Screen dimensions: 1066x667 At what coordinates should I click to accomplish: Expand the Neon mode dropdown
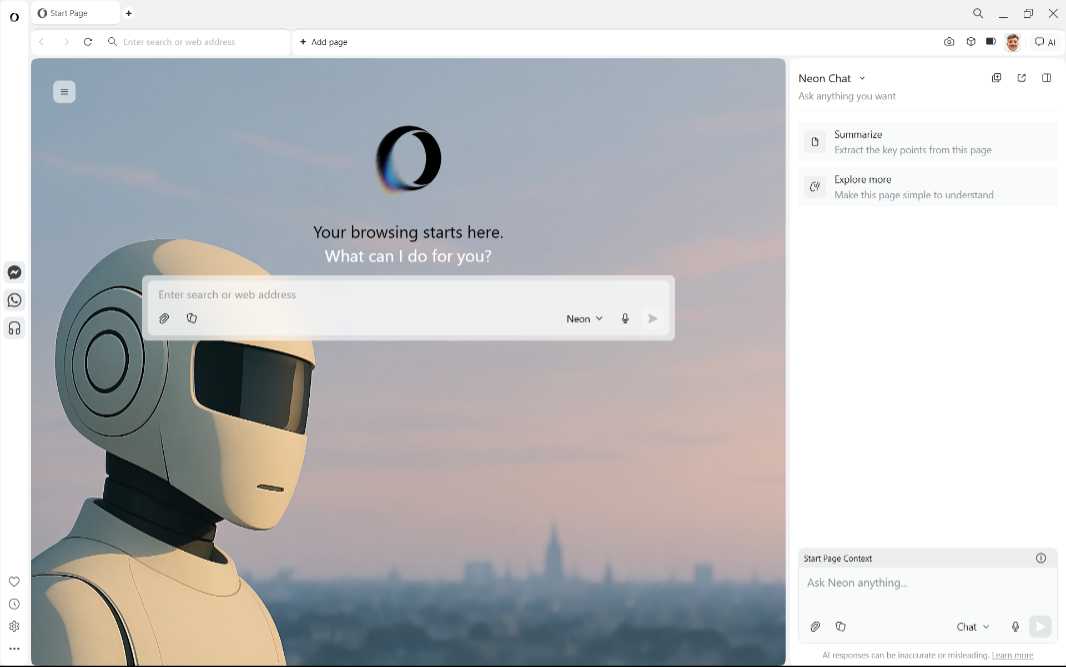(x=585, y=318)
